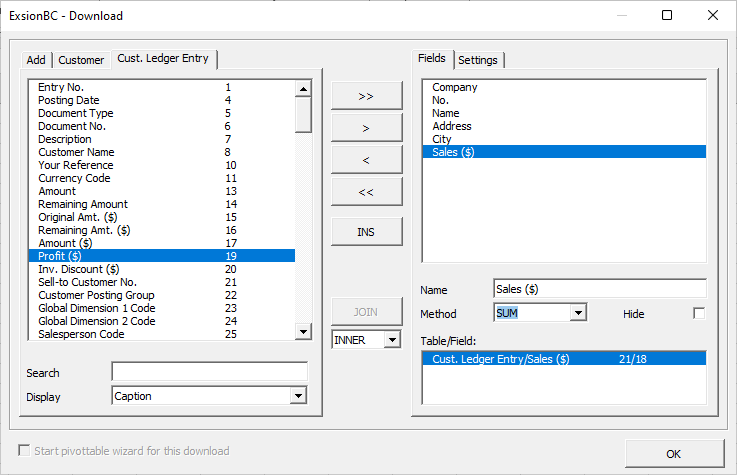Select Customer Name in the field list

tap(161, 152)
